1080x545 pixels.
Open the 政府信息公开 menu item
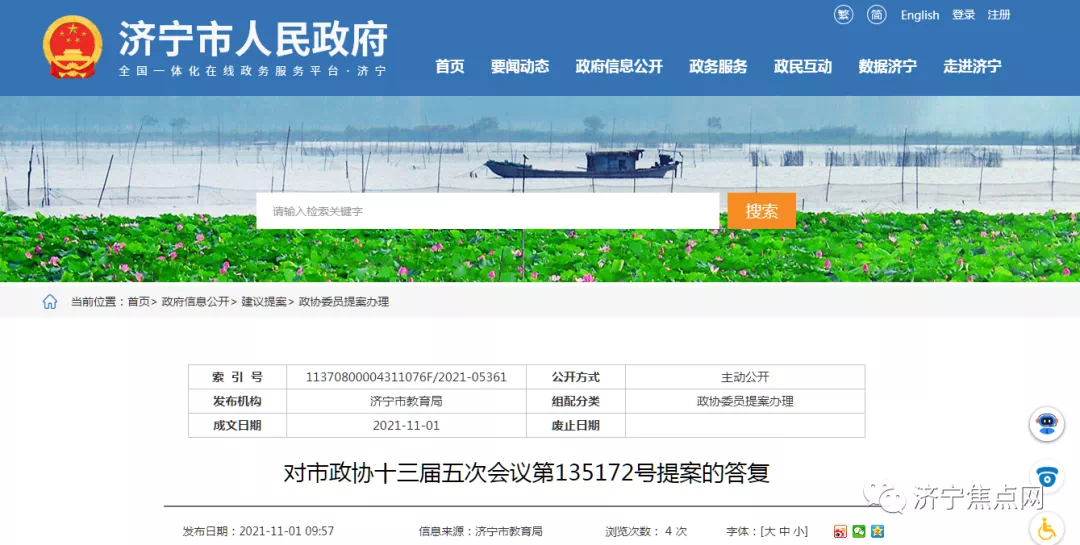[x=619, y=66]
